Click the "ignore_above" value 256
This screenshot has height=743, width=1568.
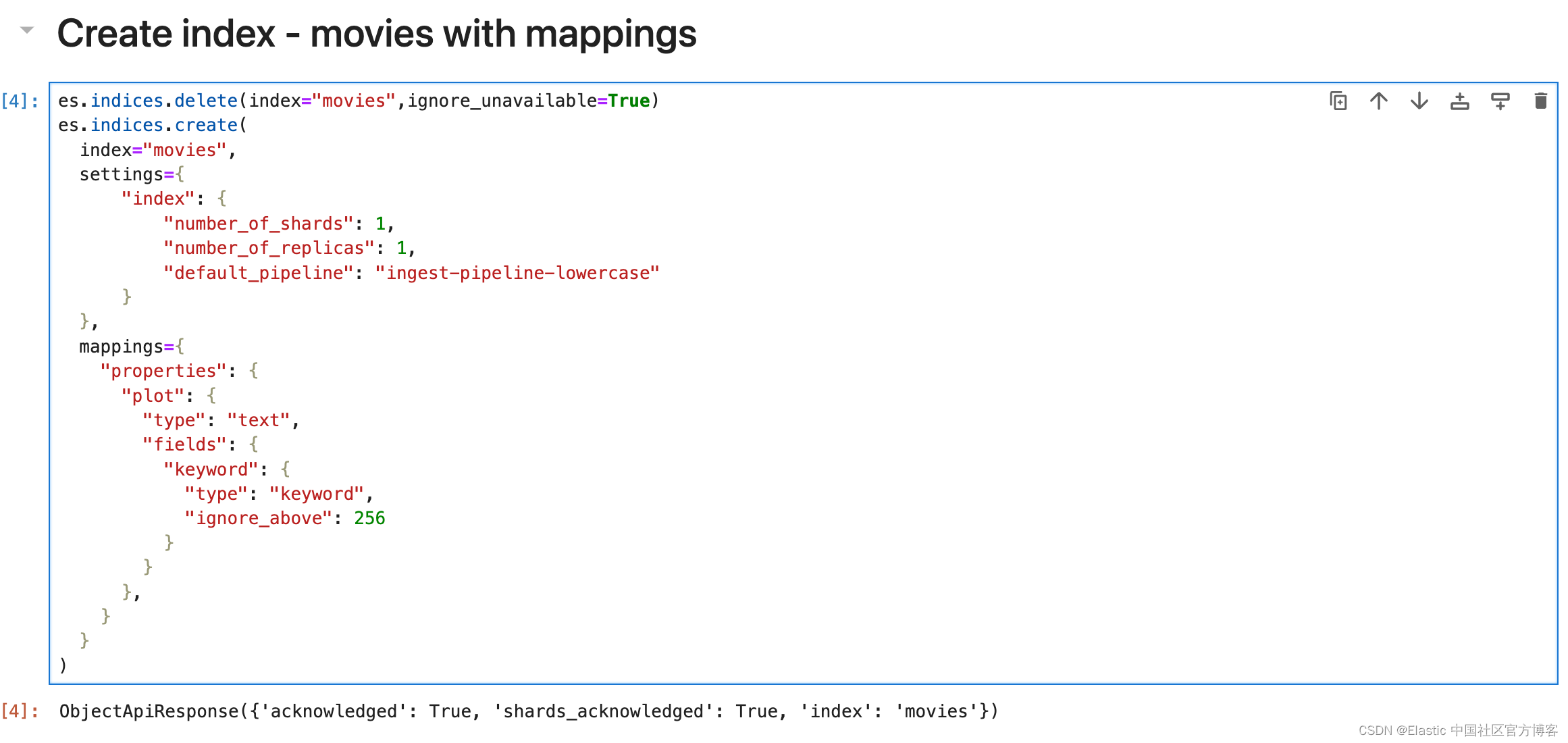369,518
